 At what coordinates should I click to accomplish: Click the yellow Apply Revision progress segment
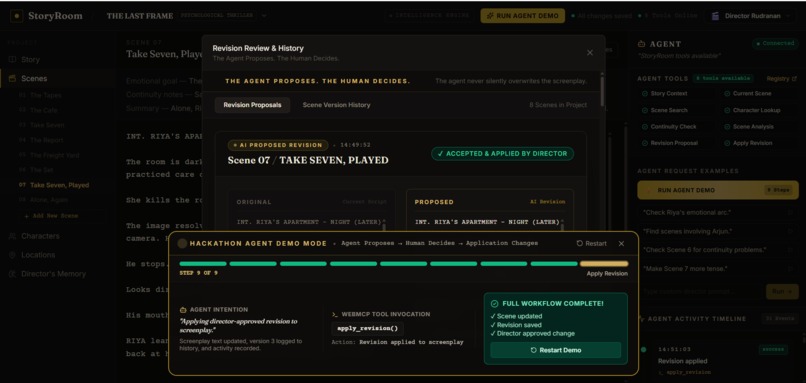pyautogui.click(x=604, y=264)
